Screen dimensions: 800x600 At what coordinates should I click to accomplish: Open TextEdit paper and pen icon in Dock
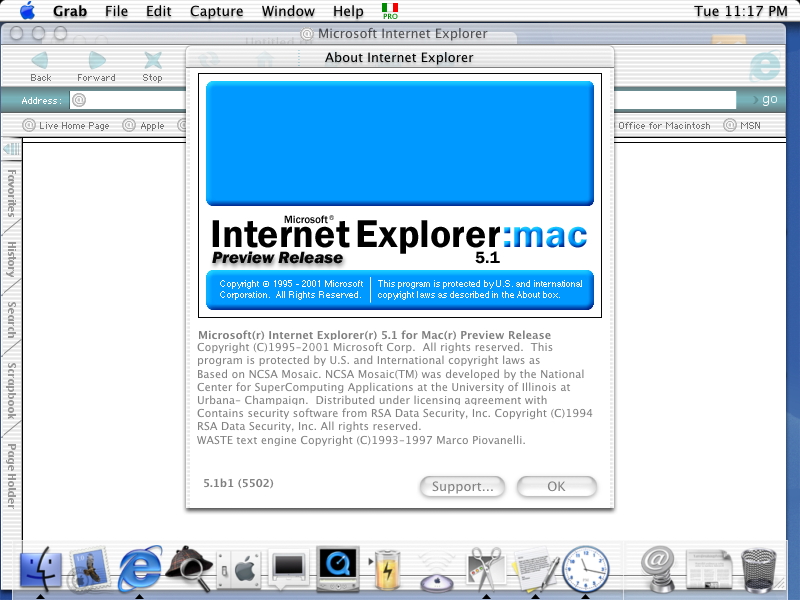pos(535,570)
